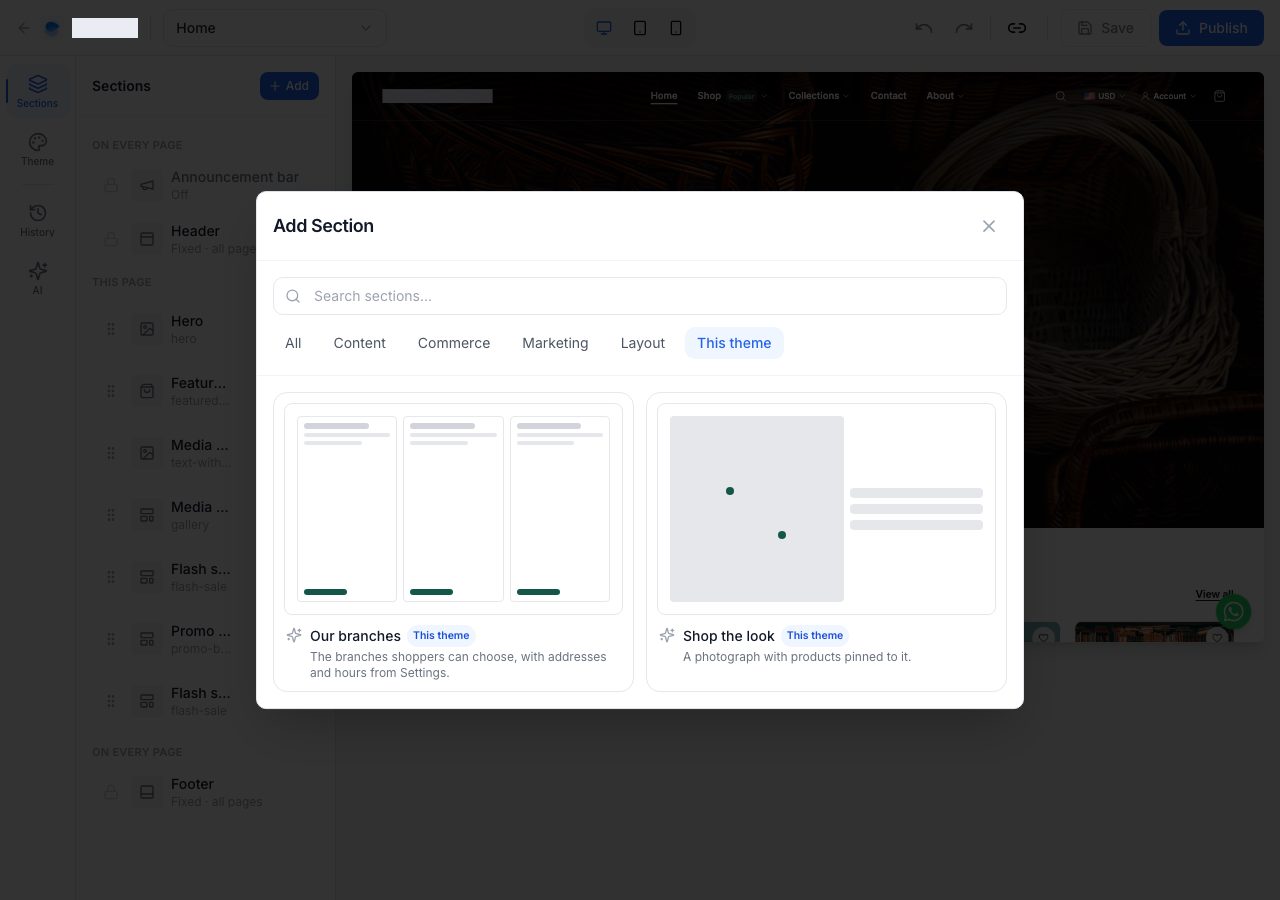Select the Footer section row

pyautogui.click(x=205, y=792)
